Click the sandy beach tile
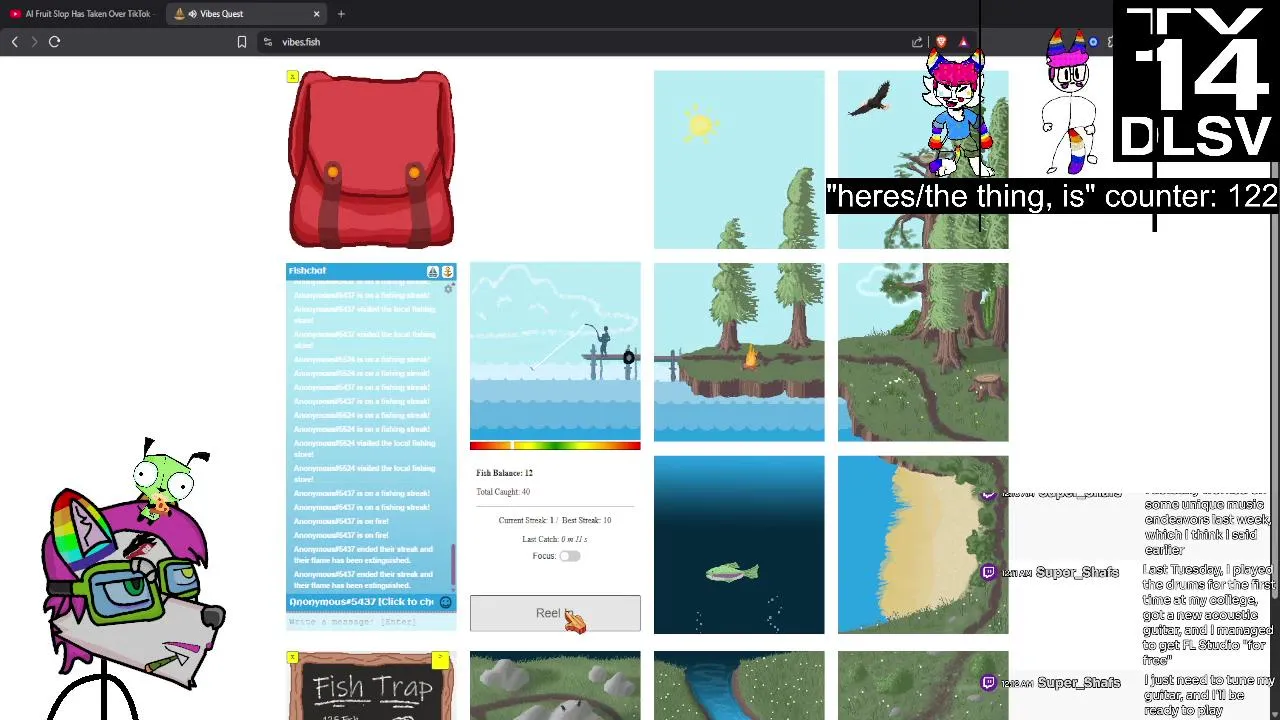This screenshot has height=720, width=1280. click(x=923, y=545)
